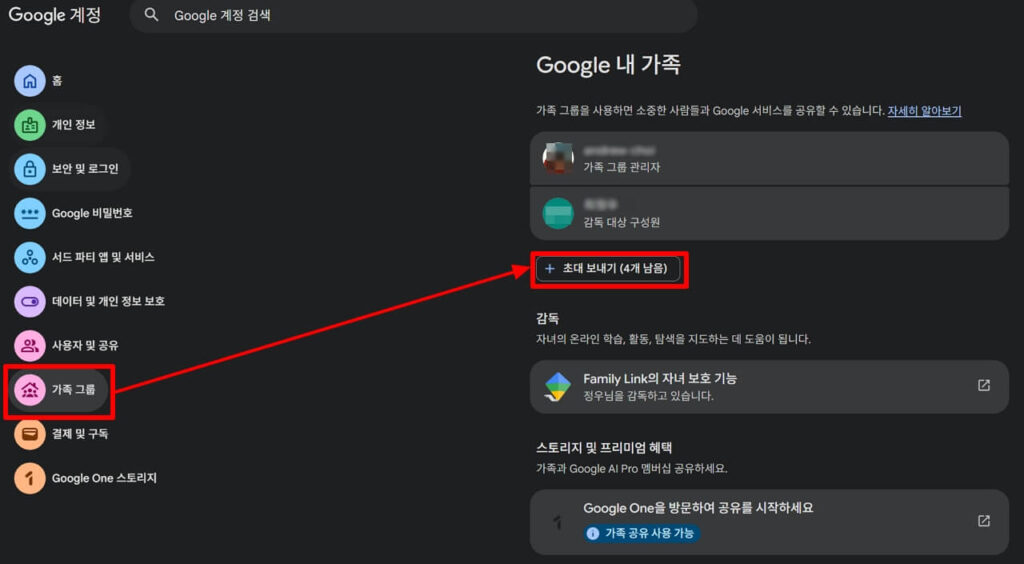Open the 개인 정보 menu item
Screen dimensions: 1024x564
57,125
